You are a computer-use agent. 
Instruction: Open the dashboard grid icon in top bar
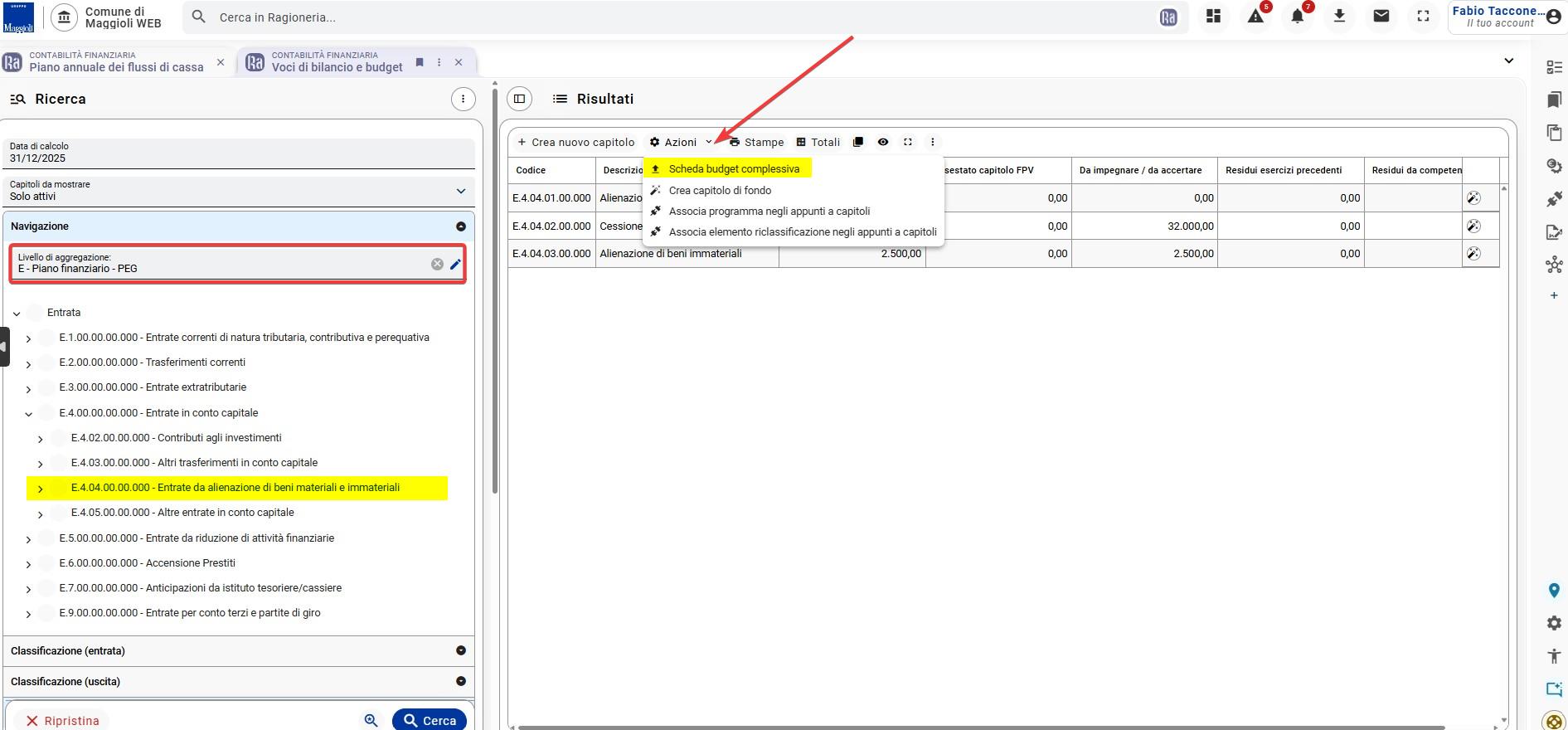[x=1213, y=16]
